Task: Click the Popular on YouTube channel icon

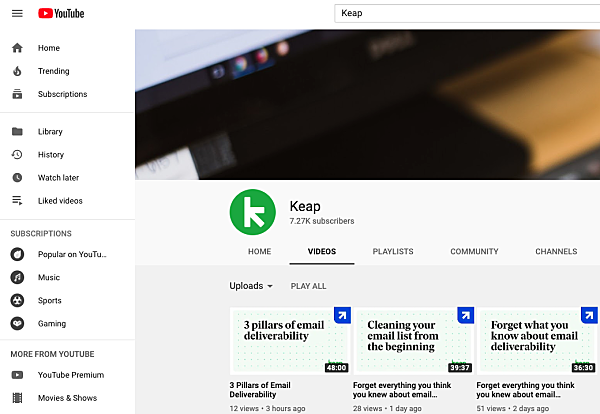Action: pos(17,254)
